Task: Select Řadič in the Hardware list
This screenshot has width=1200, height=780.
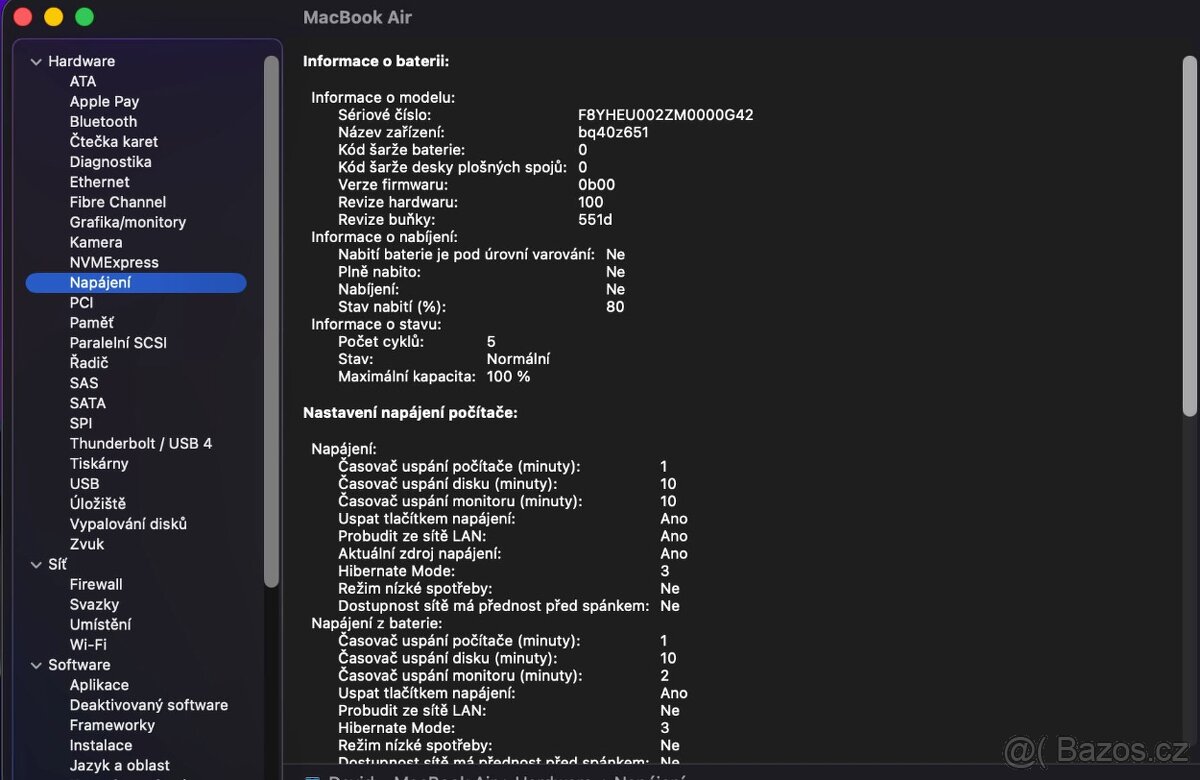Action: [89, 363]
